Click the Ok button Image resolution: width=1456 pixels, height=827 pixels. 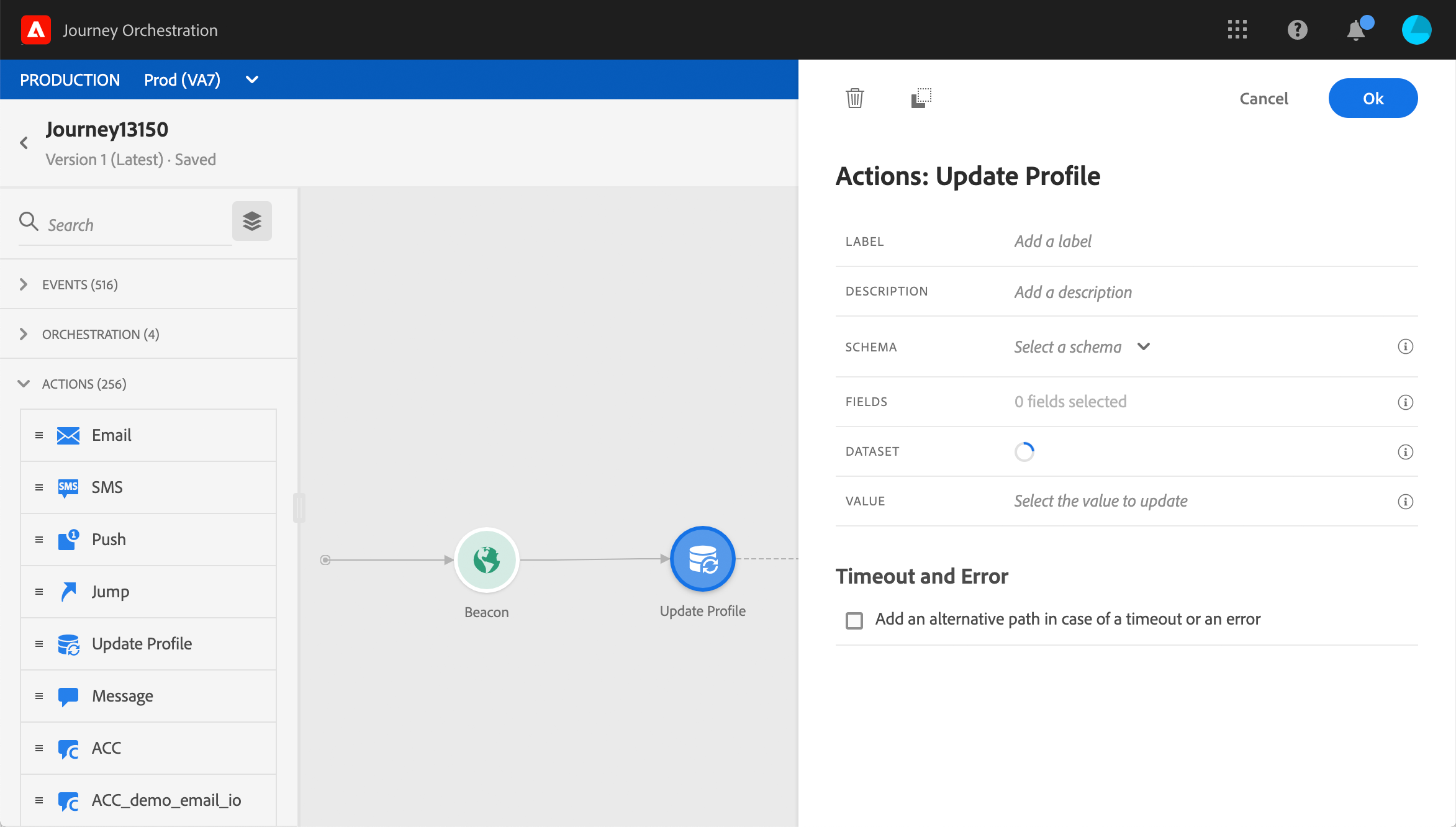(1372, 98)
